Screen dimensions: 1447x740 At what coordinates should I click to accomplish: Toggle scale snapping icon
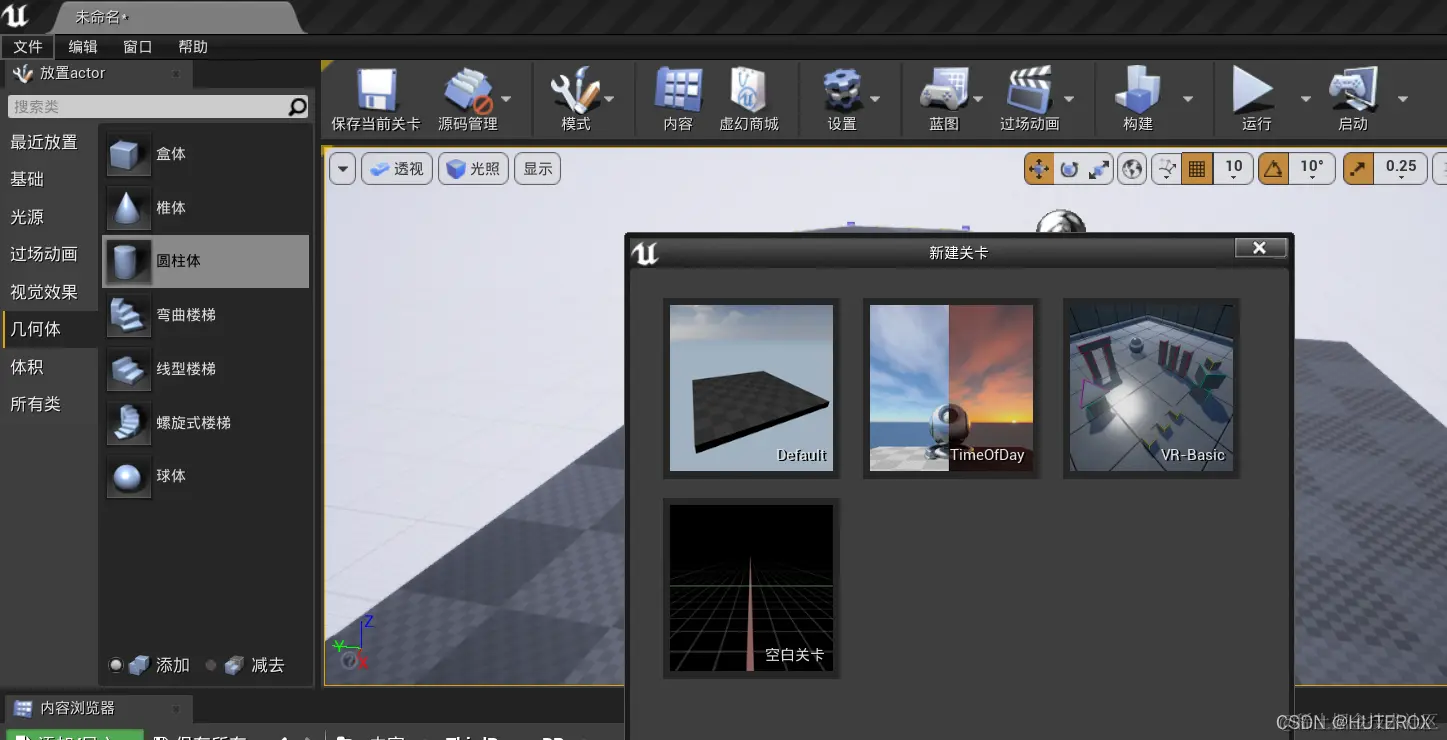click(x=1358, y=169)
